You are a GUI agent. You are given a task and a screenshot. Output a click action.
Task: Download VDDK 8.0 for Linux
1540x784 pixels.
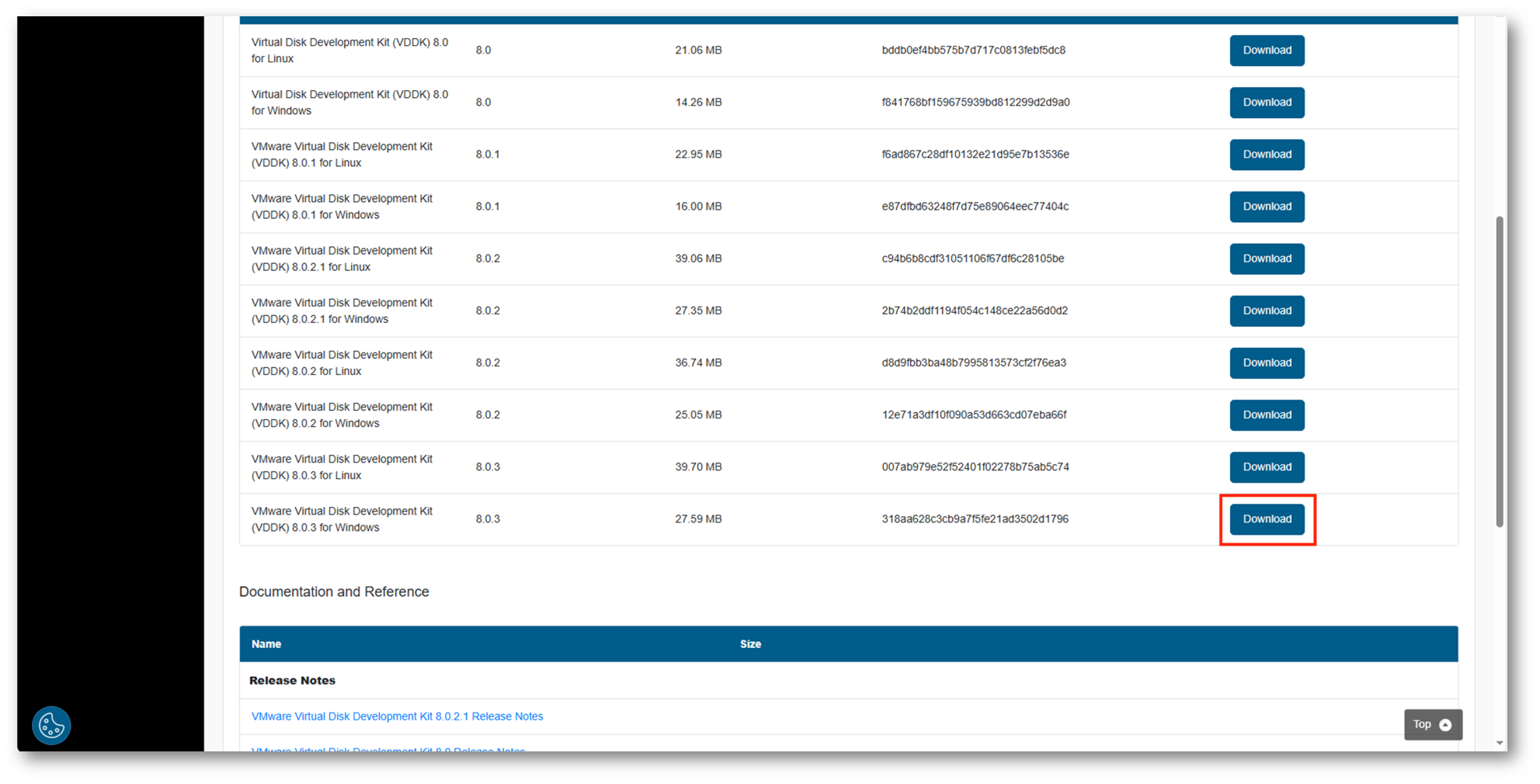1267,50
